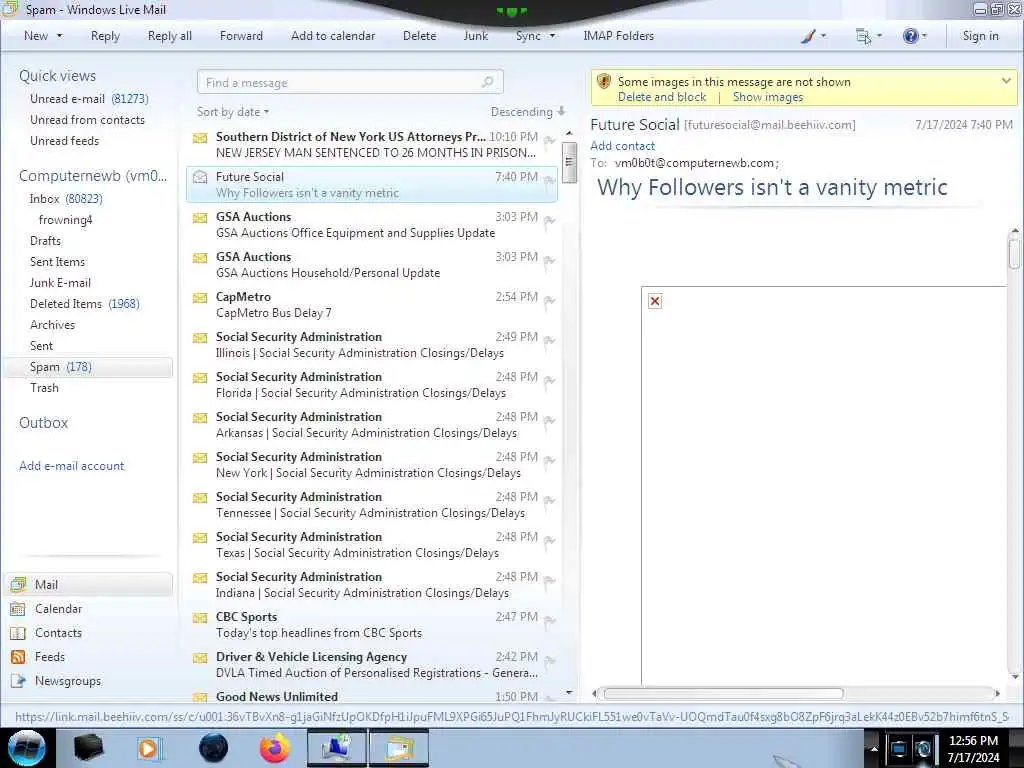
Task: Open the Inbox folder
Action: (65, 199)
